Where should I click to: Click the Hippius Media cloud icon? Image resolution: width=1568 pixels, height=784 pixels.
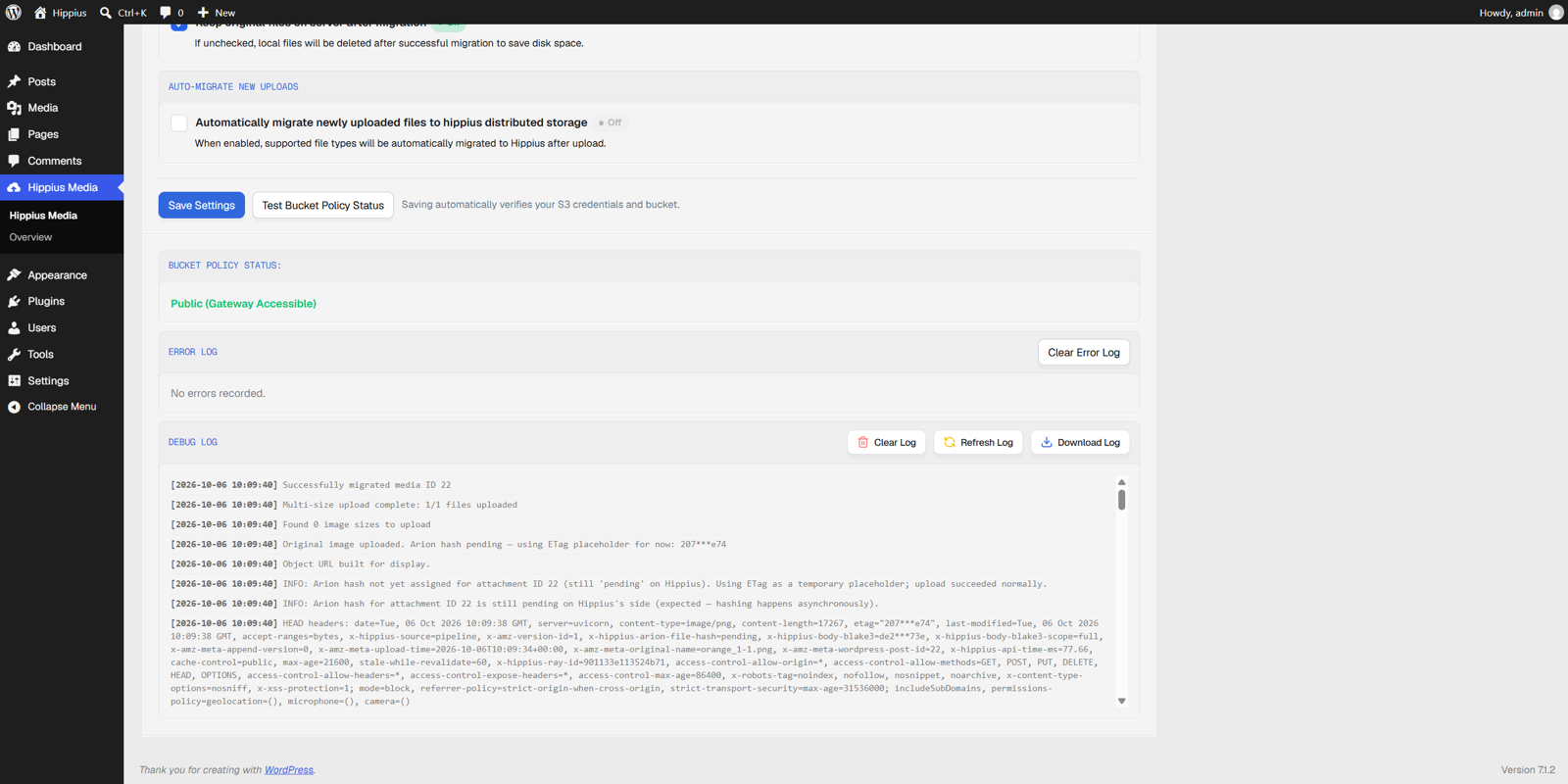pos(15,188)
